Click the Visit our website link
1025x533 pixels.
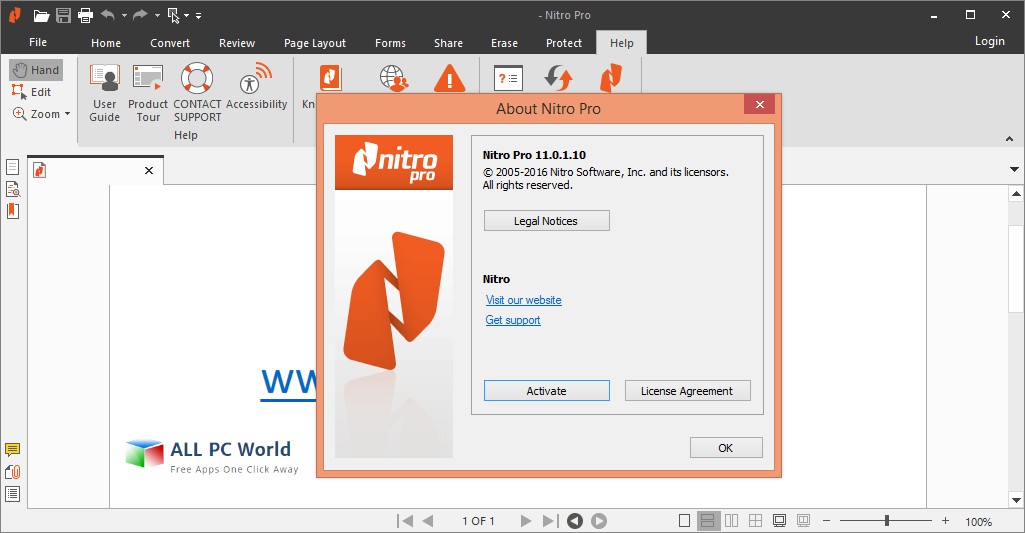[524, 300]
